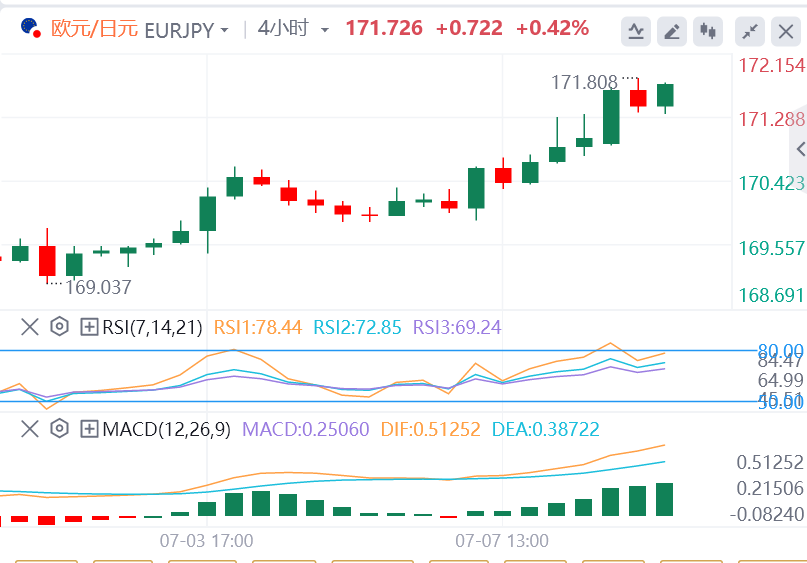This screenshot has height=563, width=807.
Task: Close the chart with top-right X
Action: tap(785, 31)
